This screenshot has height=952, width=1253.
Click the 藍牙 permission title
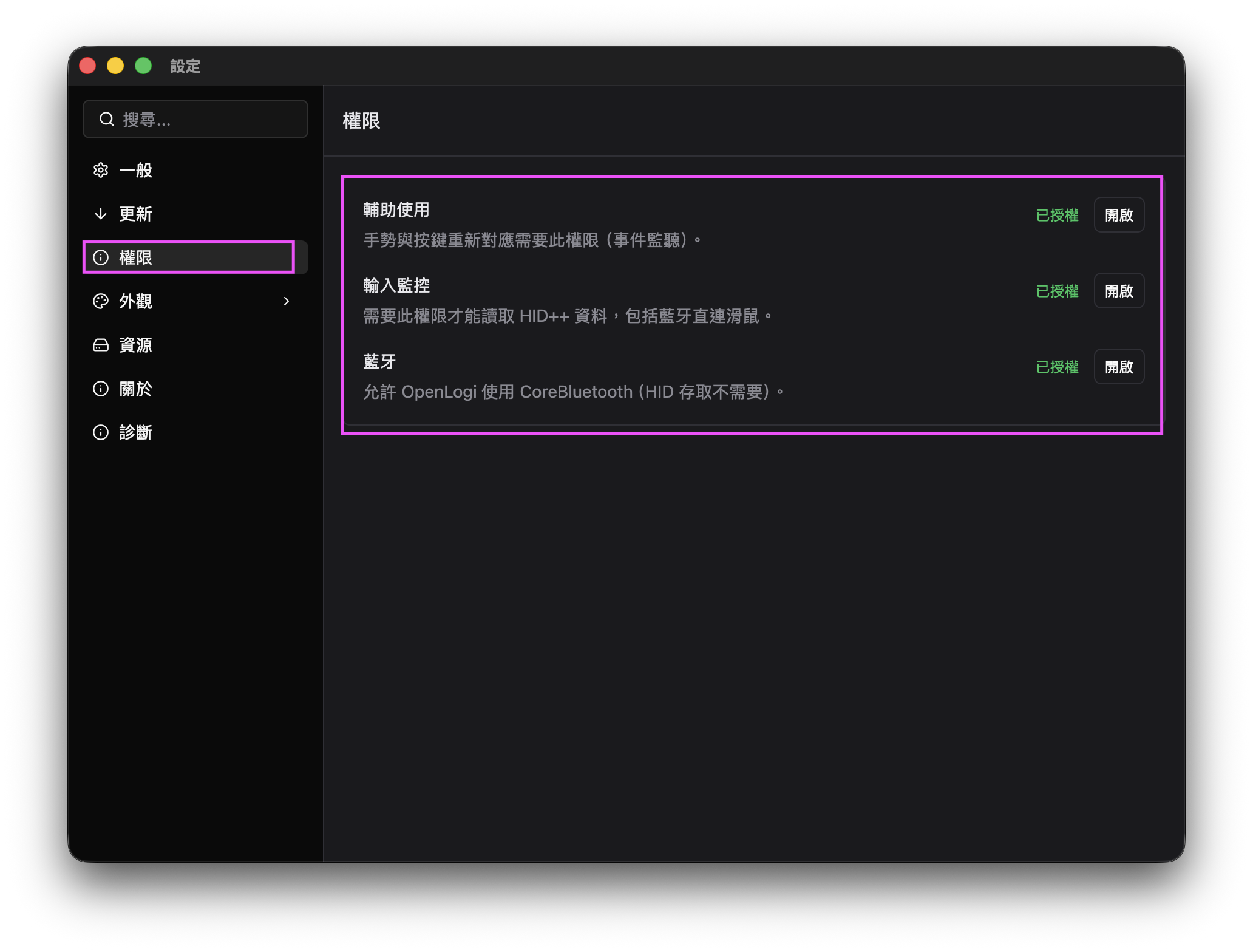tap(379, 361)
